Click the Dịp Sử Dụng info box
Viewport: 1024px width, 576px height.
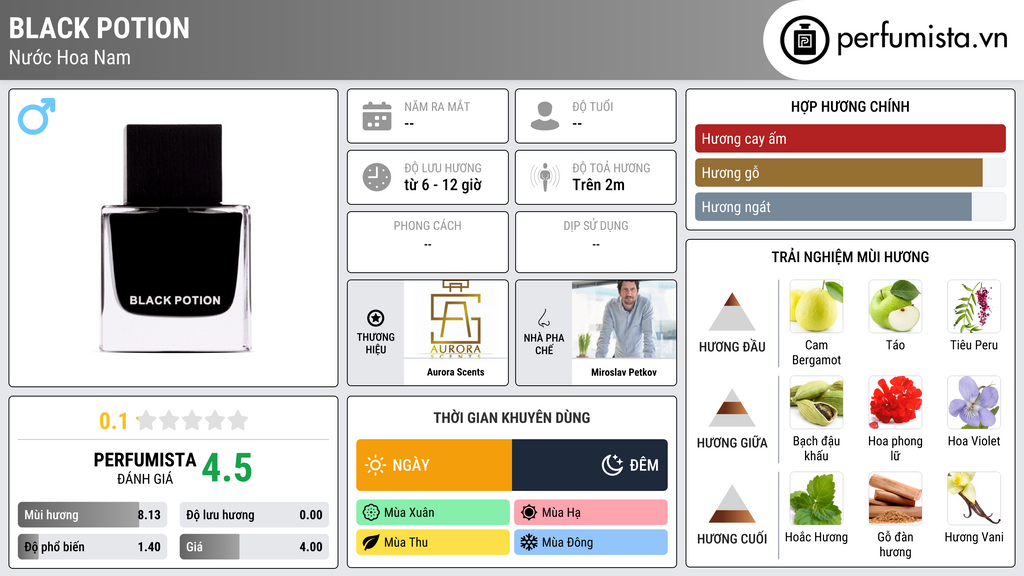[x=596, y=242]
